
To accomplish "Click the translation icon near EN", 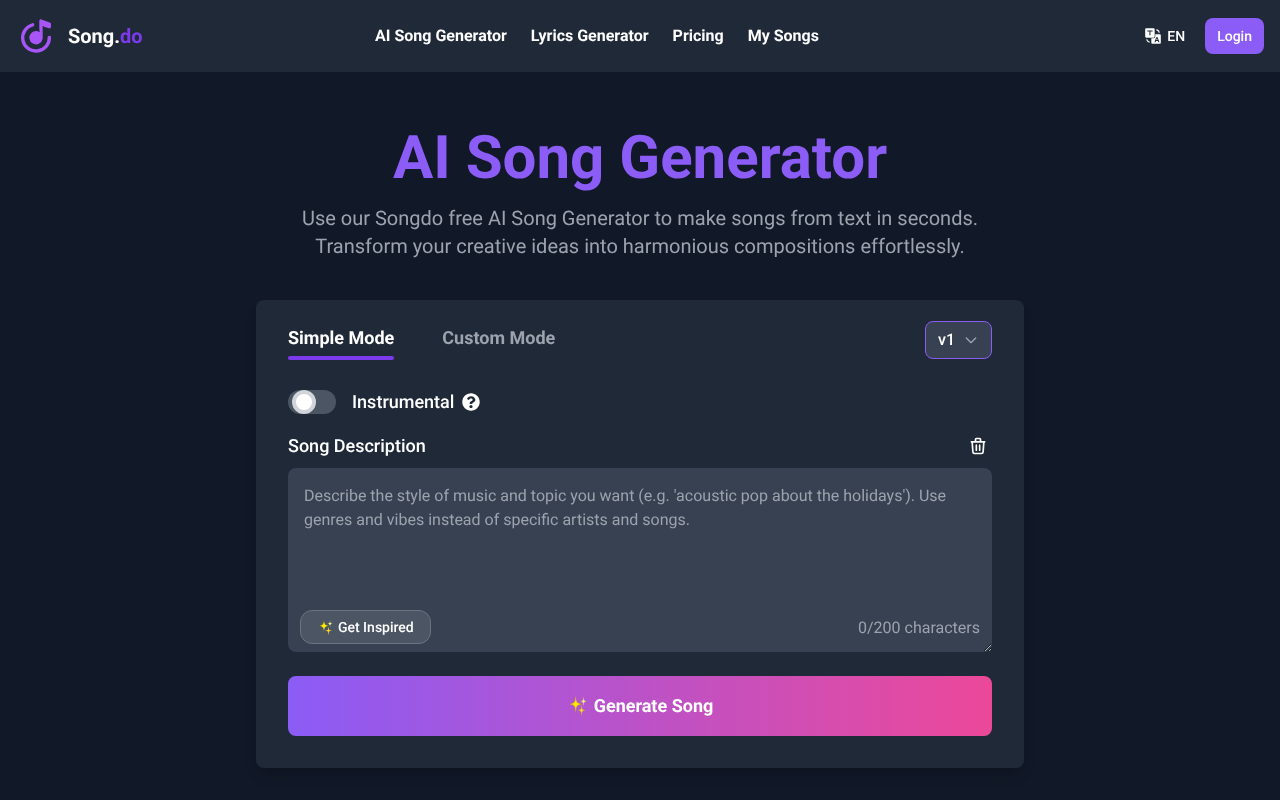I will (x=1151, y=36).
